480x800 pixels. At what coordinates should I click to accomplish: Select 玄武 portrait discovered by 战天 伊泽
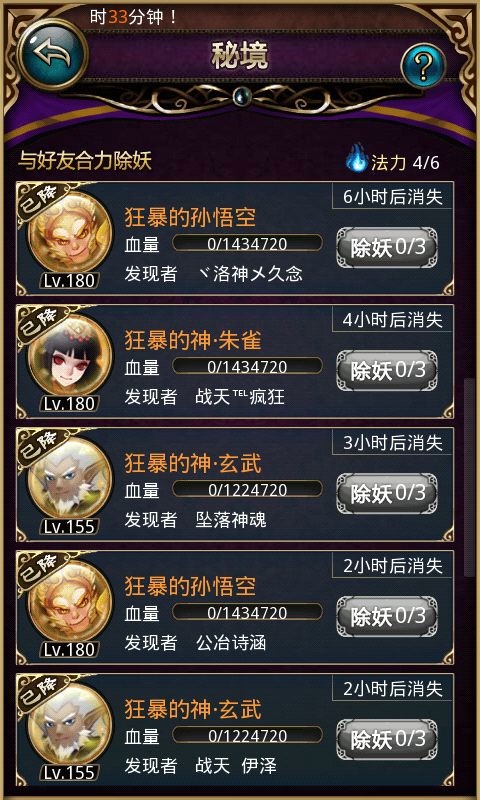(x=69, y=727)
